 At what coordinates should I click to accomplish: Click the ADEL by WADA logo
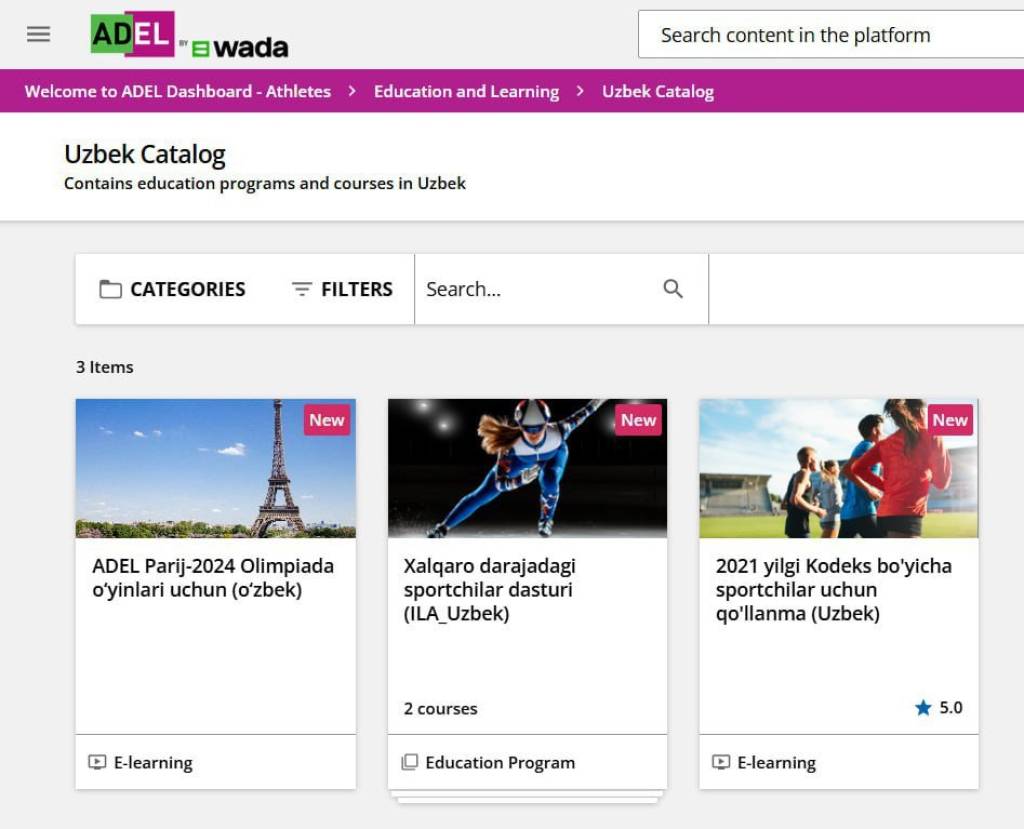point(189,35)
